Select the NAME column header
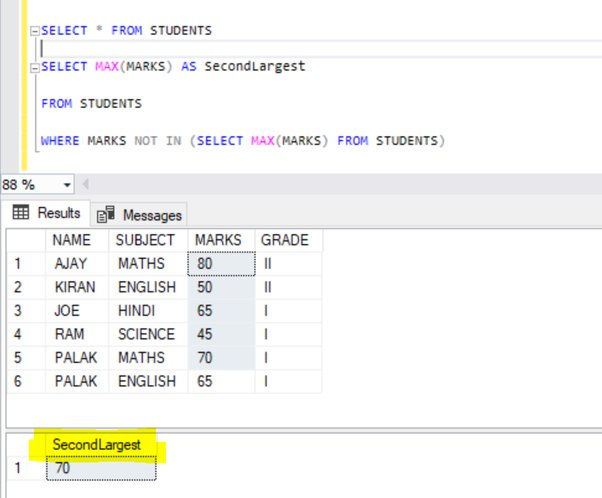The image size is (602, 498). tap(77, 240)
